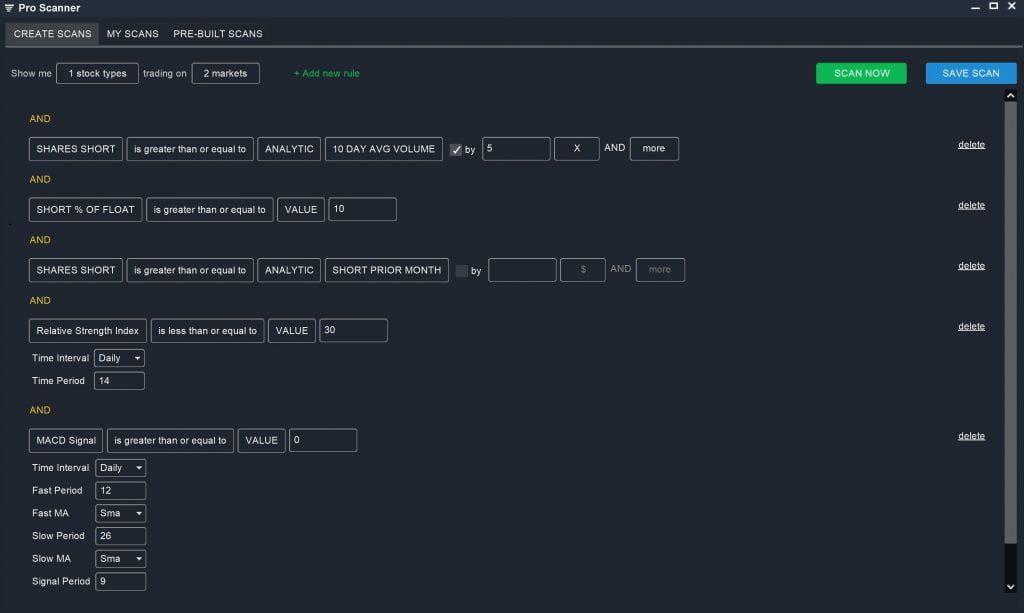Click scrollbar down arrow
This screenshot has height=613, width=1024.
pos(1010,587)
